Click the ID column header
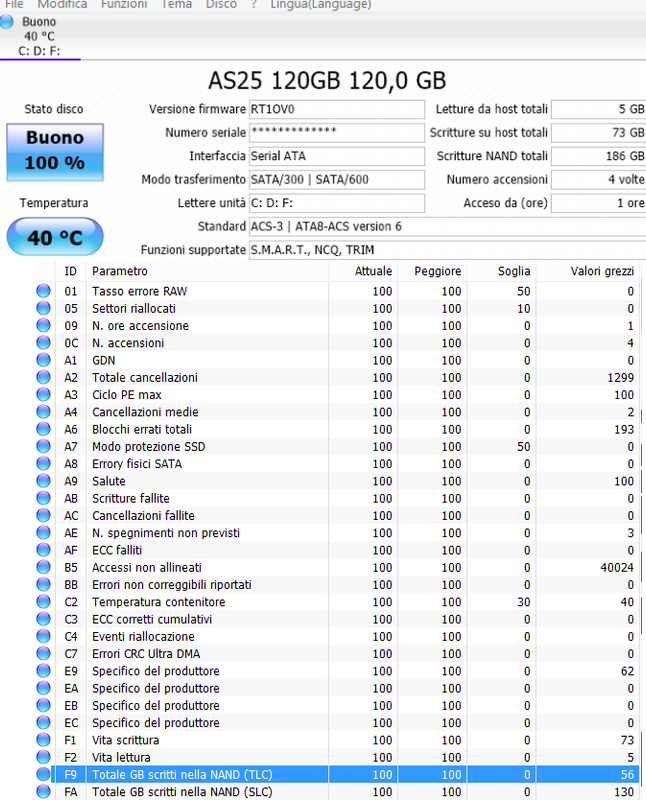 click(70, 271)
